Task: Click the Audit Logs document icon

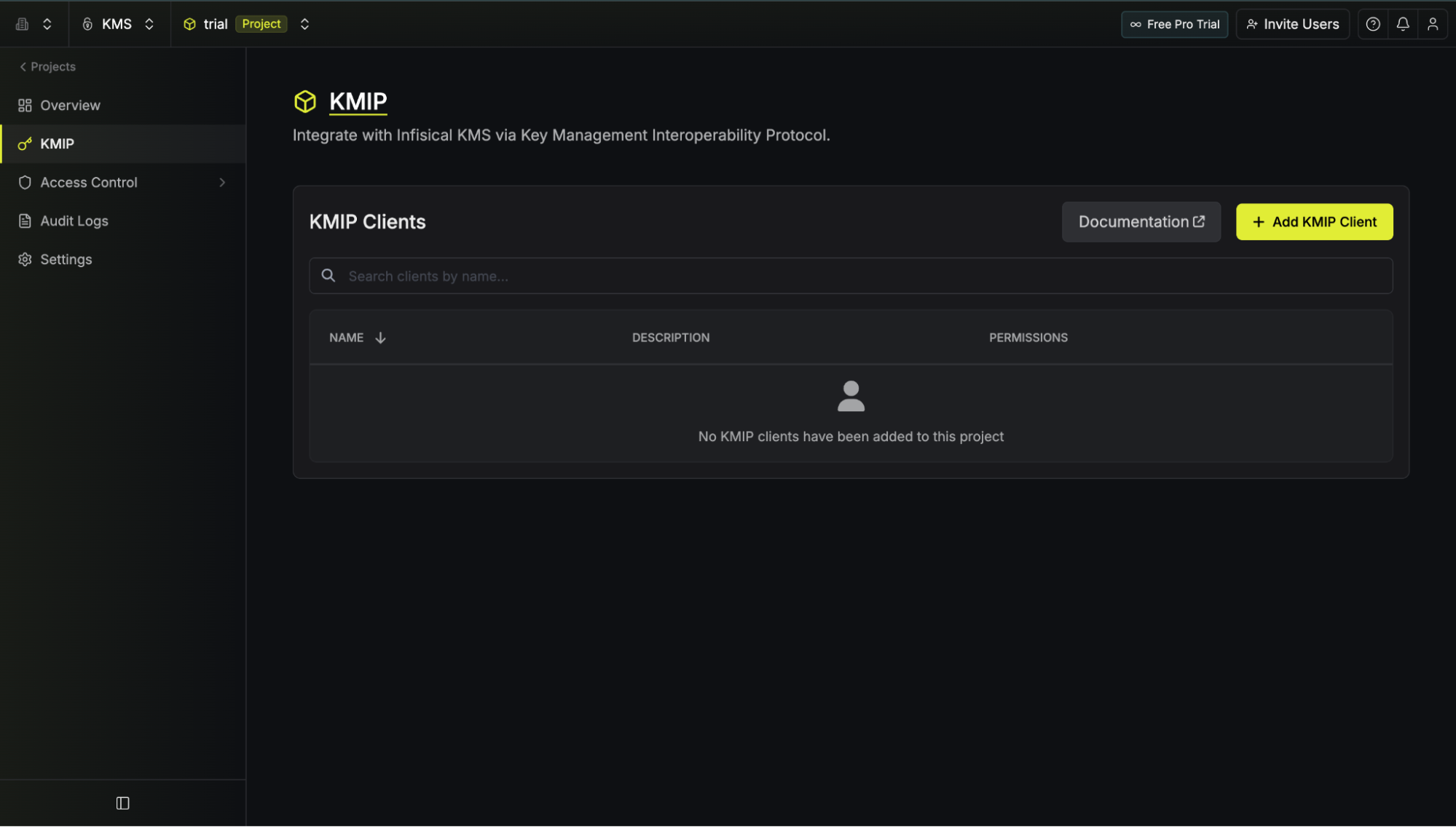Action: pyautogui.click(x=25, y=221)
